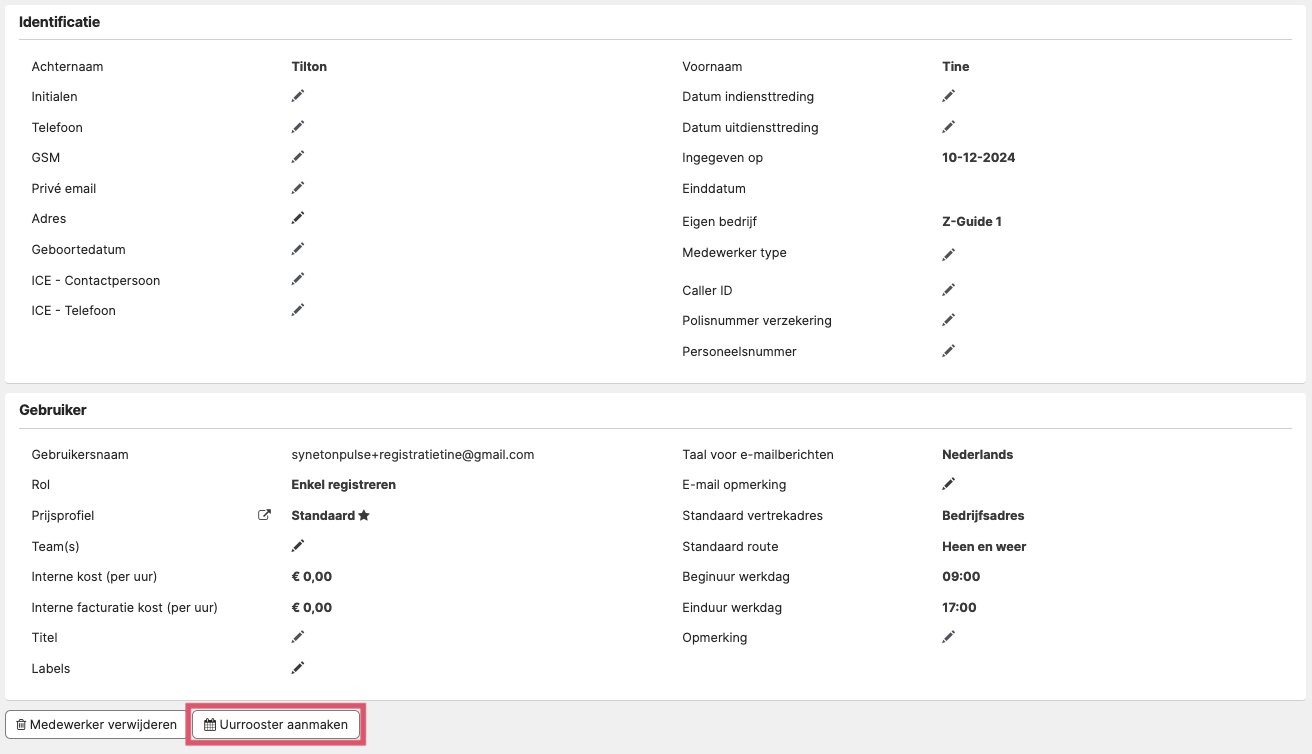Click the Interne kost value € 0,00
1312x754 pixels.
tap(312, 577)
